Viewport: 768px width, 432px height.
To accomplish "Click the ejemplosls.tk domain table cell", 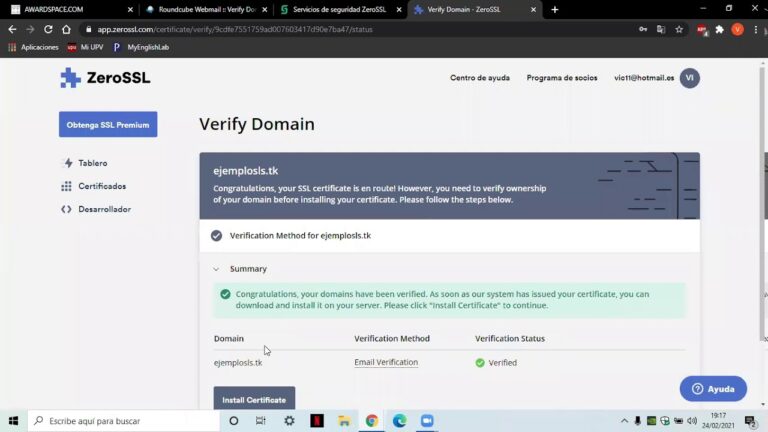I will pyautogui.click(x=238, y=363).
